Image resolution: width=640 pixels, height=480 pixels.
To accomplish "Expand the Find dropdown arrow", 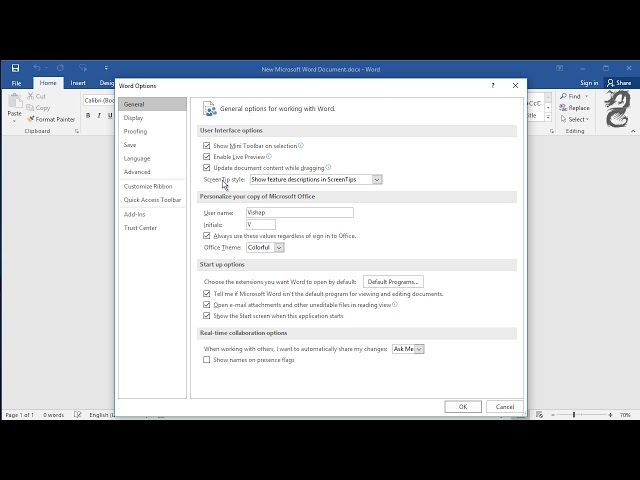I will click(x=587, y=96).
